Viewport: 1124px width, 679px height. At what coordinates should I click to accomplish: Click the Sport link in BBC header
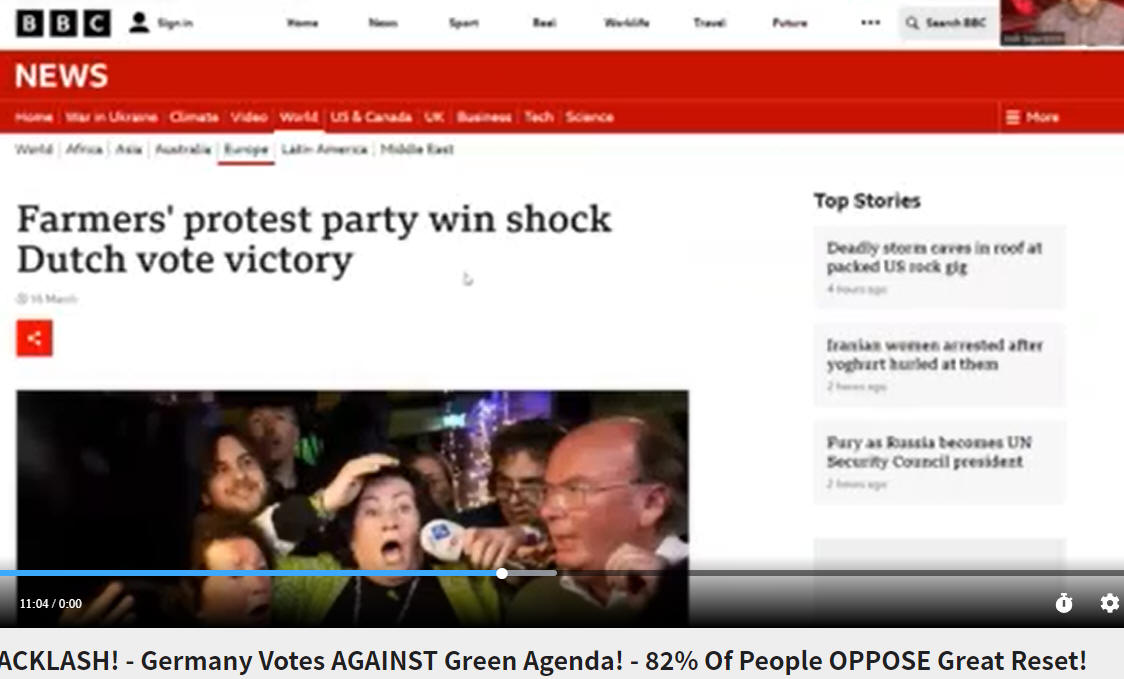[464, 23]
